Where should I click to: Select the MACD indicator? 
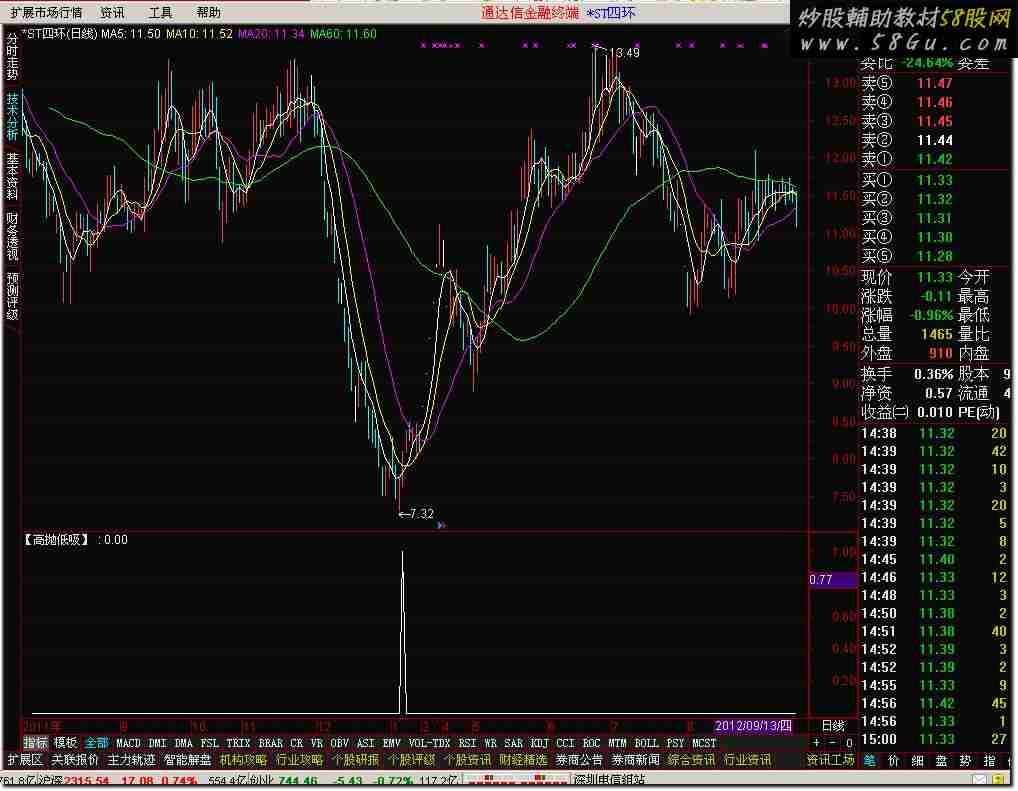click(x=128, y=743)
